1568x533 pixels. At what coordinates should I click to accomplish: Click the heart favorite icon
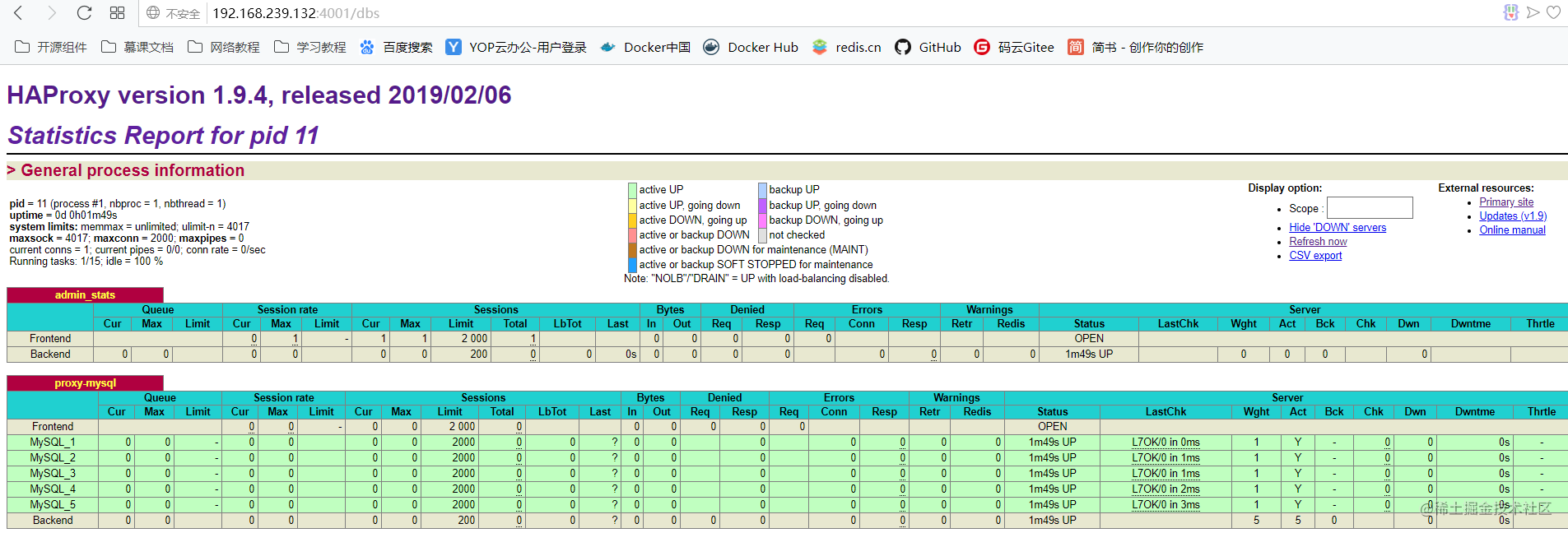tap(1553, 12)
